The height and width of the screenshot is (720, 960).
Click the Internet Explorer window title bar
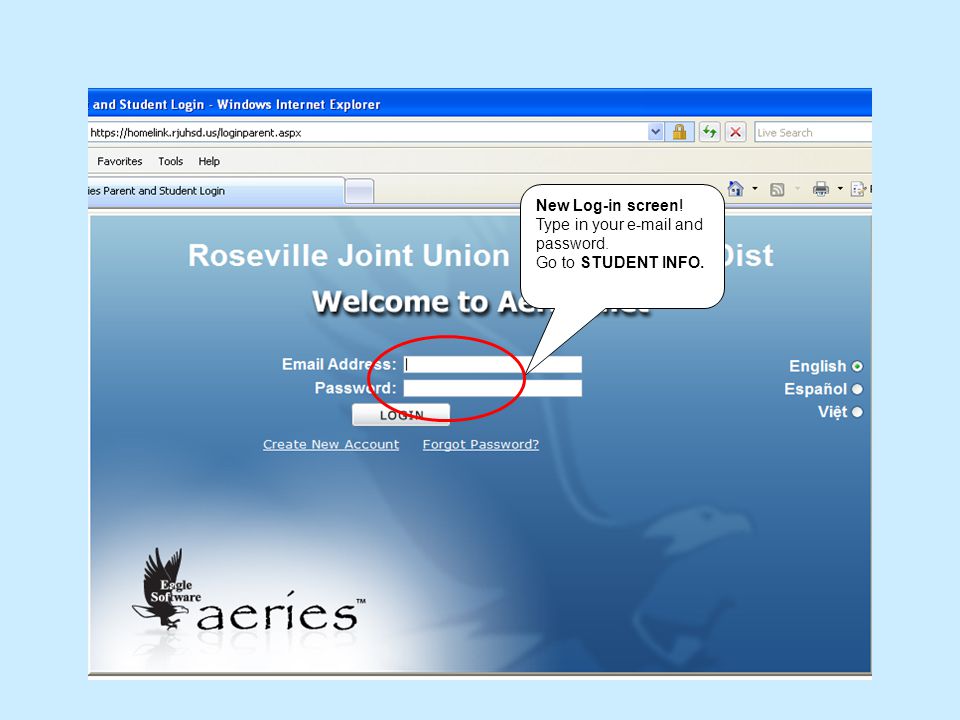(x=479, y=103)
